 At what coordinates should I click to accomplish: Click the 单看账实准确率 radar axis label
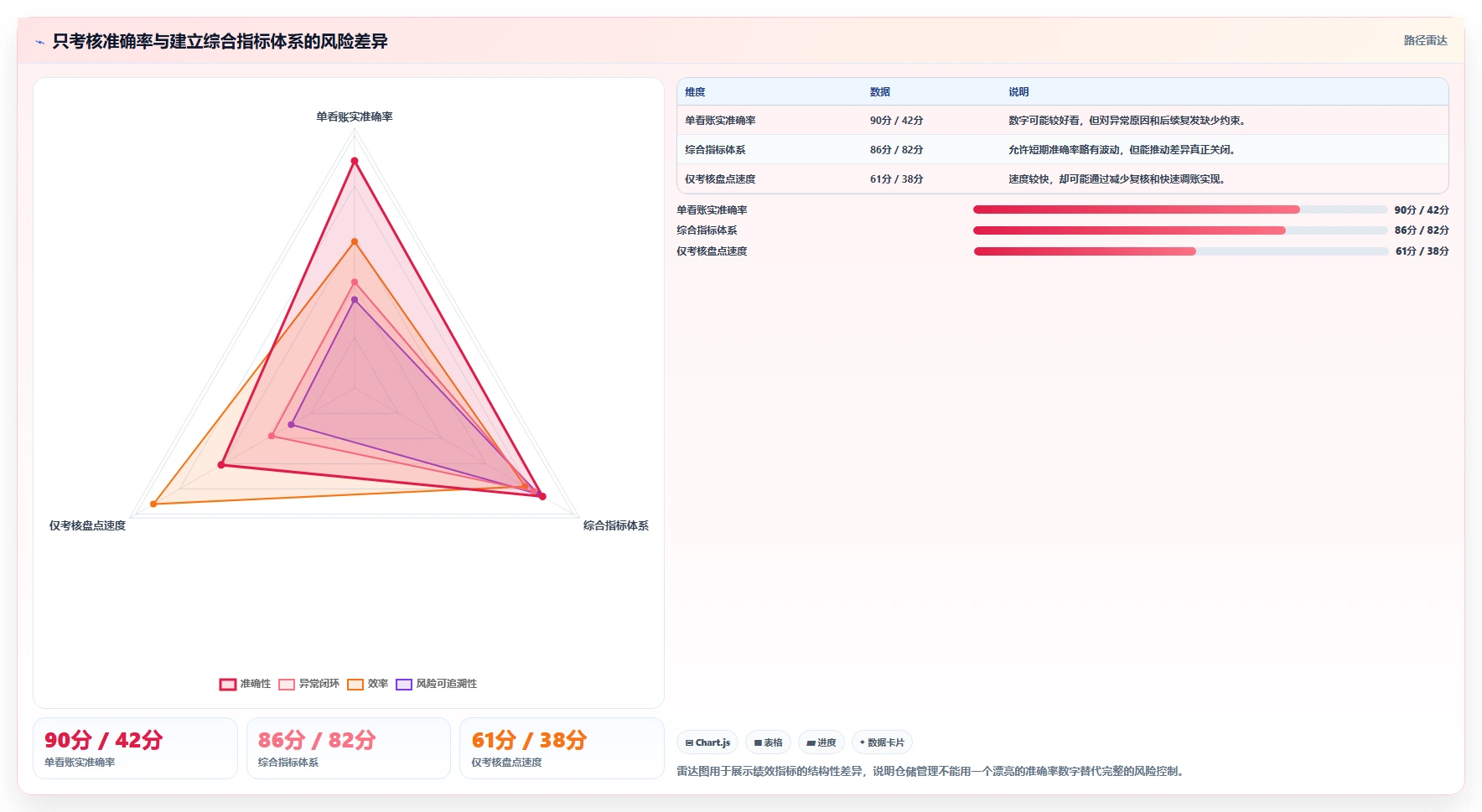pyautogui.click(x=355, y=116)
